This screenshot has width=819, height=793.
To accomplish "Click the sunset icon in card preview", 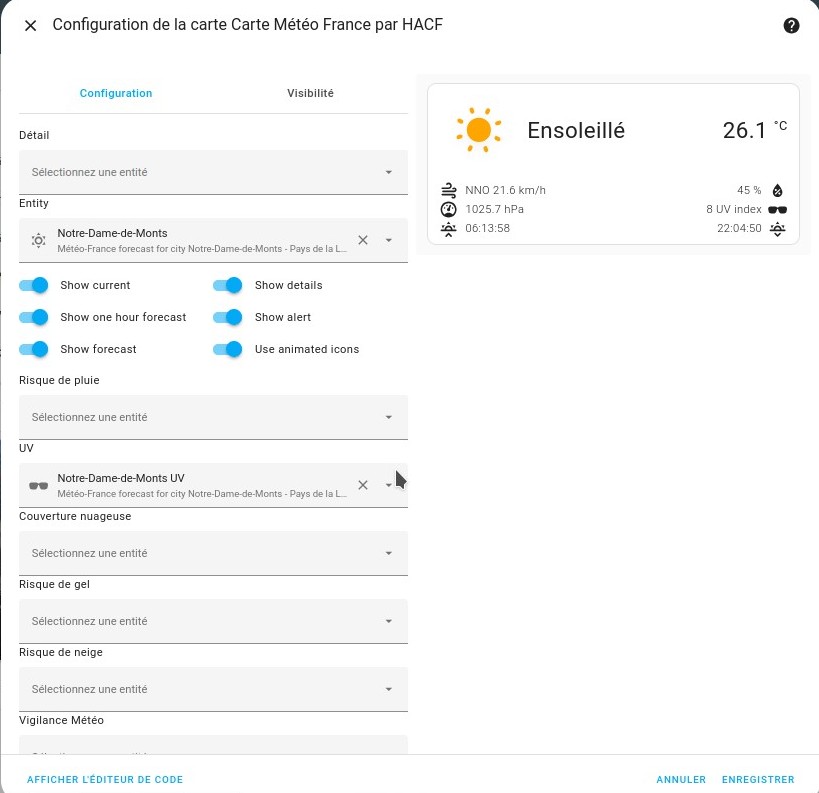I will click(777, 229).
